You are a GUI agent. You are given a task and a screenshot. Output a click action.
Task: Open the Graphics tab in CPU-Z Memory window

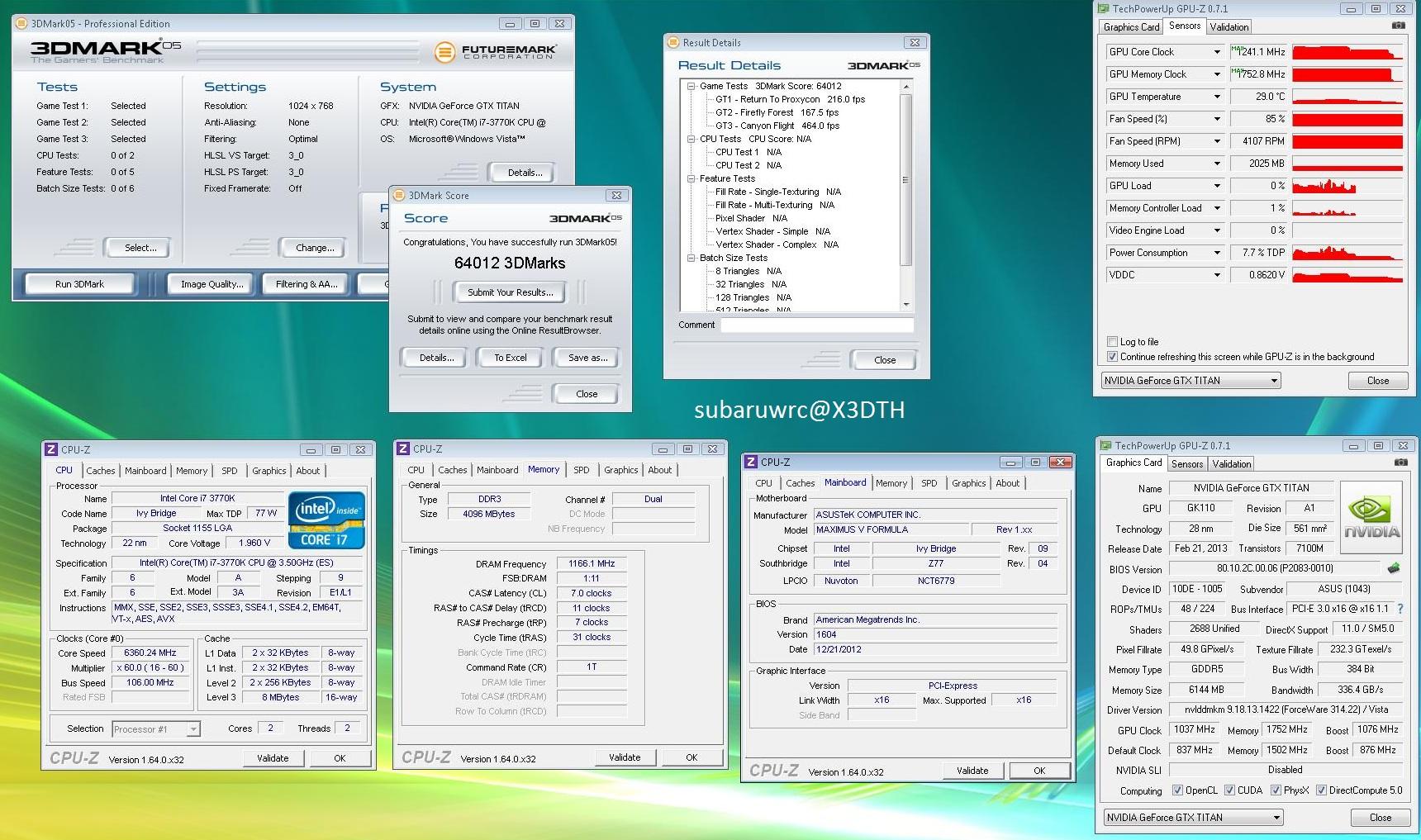click(x=621, y=470)
